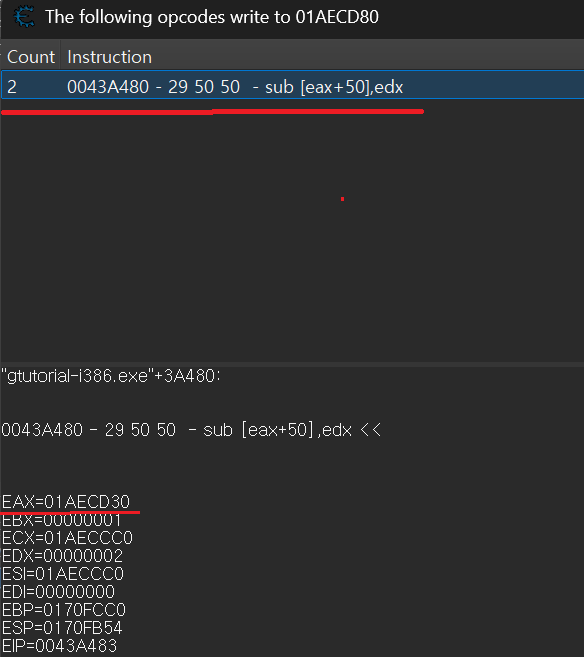Select the sub [eax+50],edx instruction row
This screenshot has height=657, width=584.
click(292, 85)
